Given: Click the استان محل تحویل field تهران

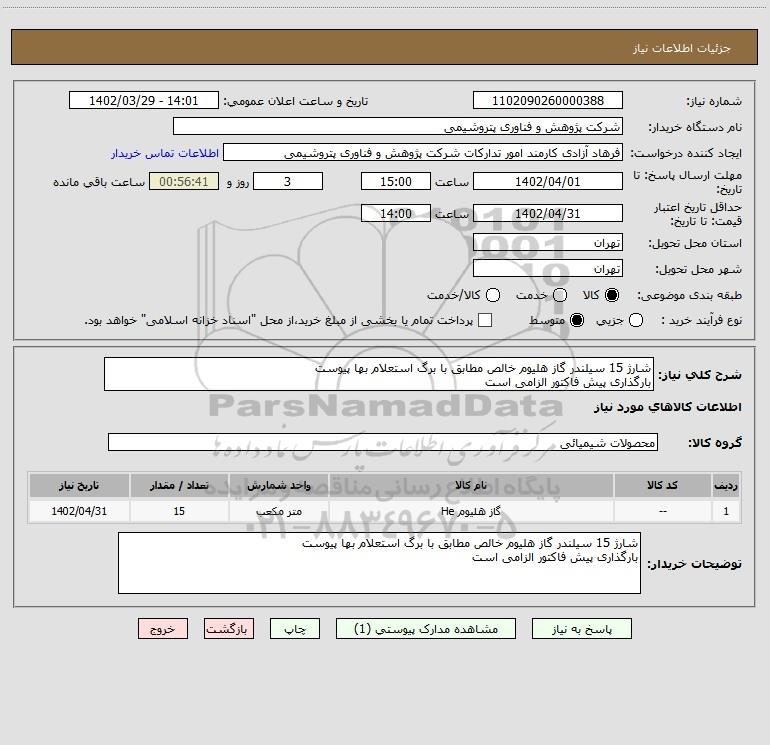Looking at the screenshot, I should (548, 242).
